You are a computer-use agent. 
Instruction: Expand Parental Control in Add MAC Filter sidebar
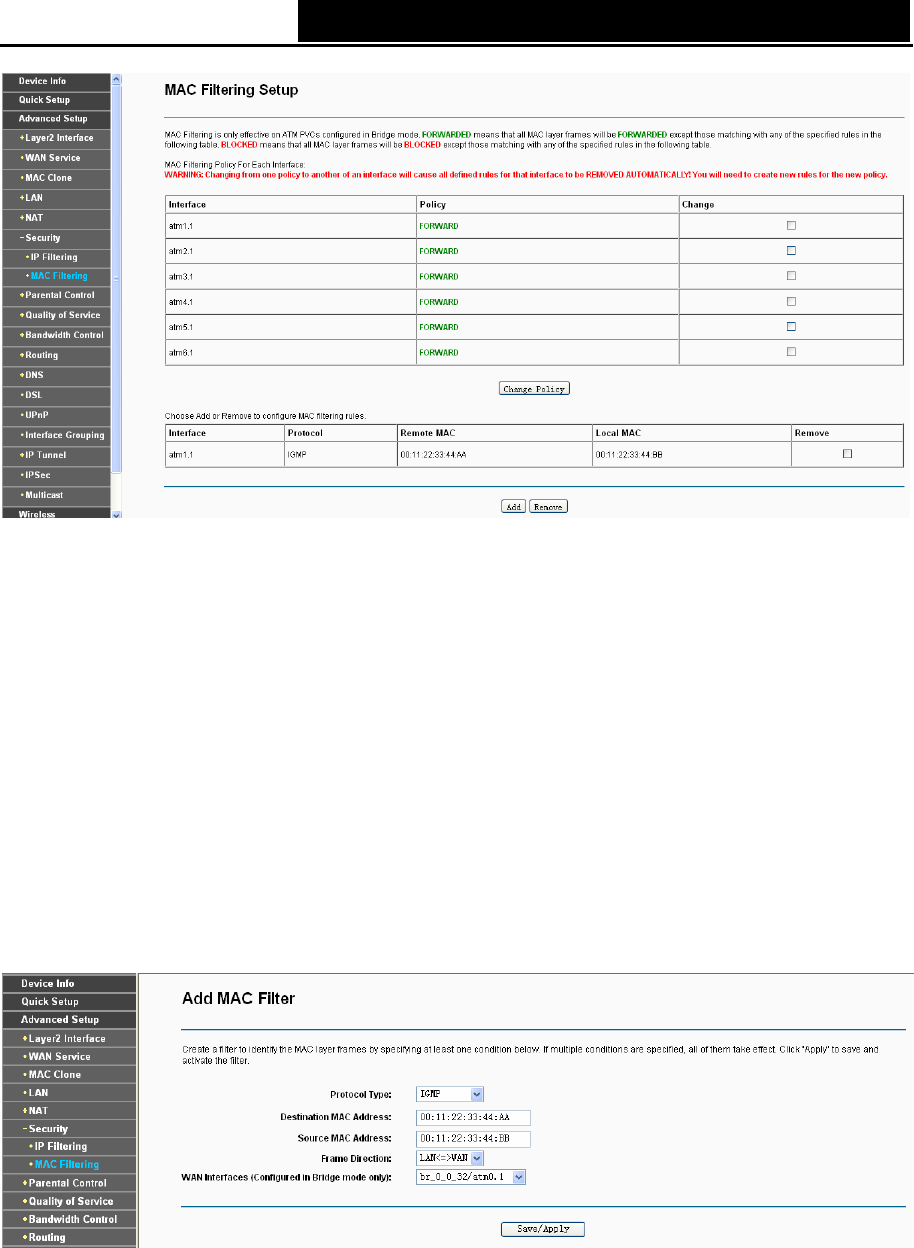[x=67, y=1183]
